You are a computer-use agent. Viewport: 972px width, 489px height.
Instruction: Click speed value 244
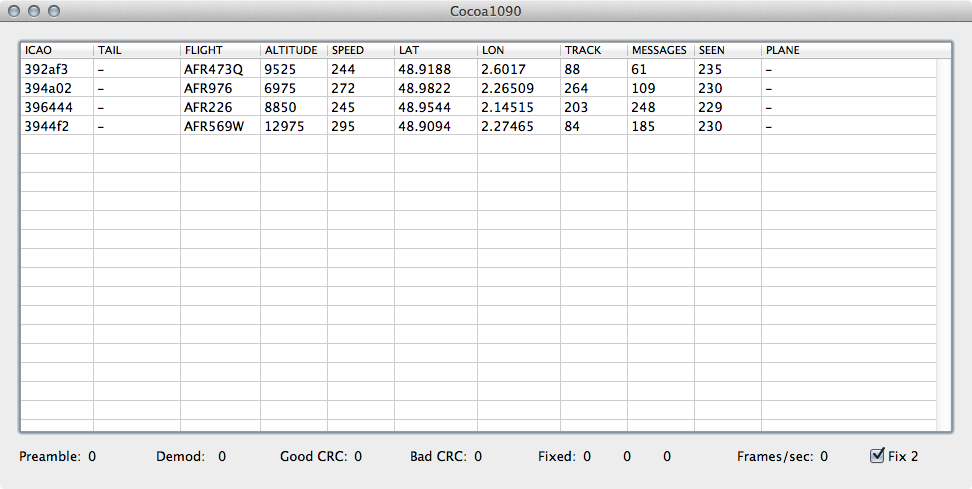[x=343, y=69]
